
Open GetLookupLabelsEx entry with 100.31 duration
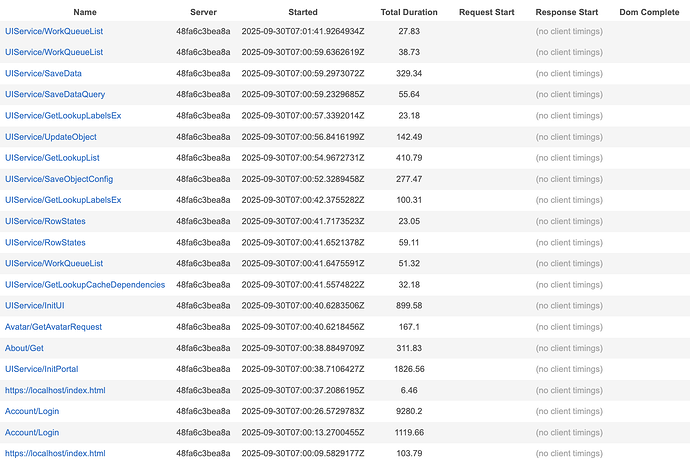pyautogui.click(x=63, y=200)
